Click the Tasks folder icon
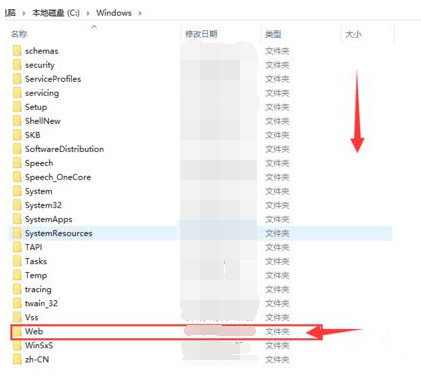The height and width of the screenshot is (379, 421). click(x=17, y=261)
